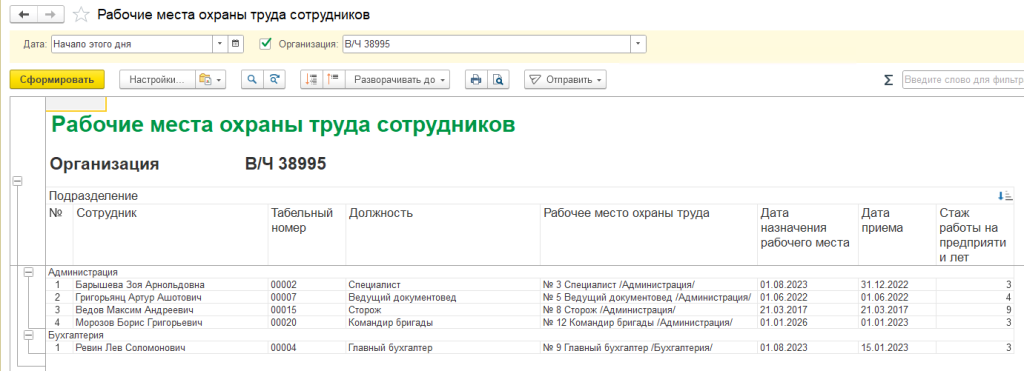Image resolution: width=1024 pixels, height=371 pixels.
Task: Open the Отправить dropdown menu
Action: [566, 80]
